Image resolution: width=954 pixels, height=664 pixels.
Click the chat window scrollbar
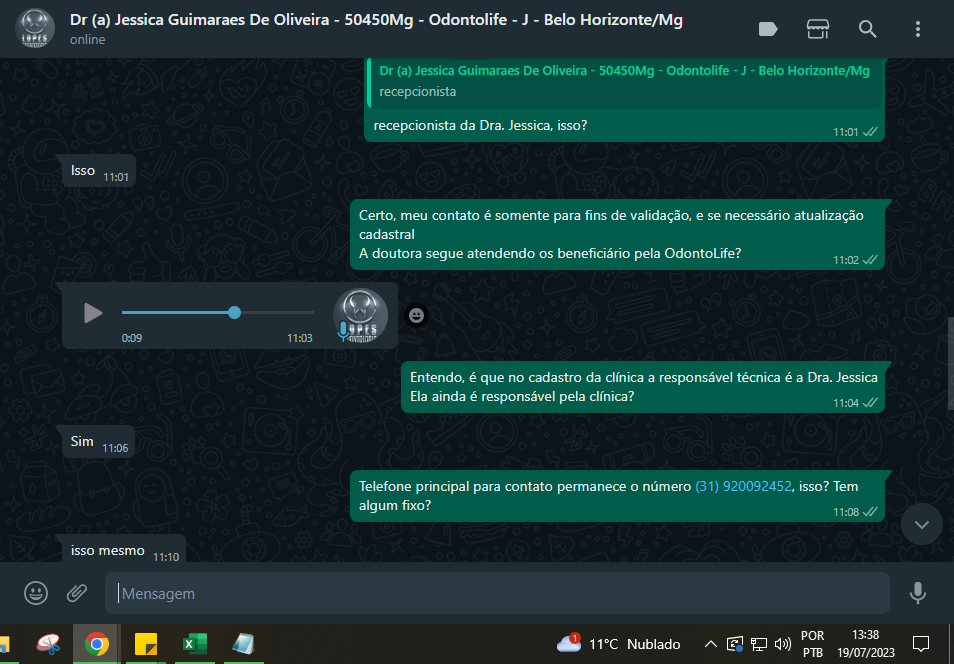click(950, 363)
